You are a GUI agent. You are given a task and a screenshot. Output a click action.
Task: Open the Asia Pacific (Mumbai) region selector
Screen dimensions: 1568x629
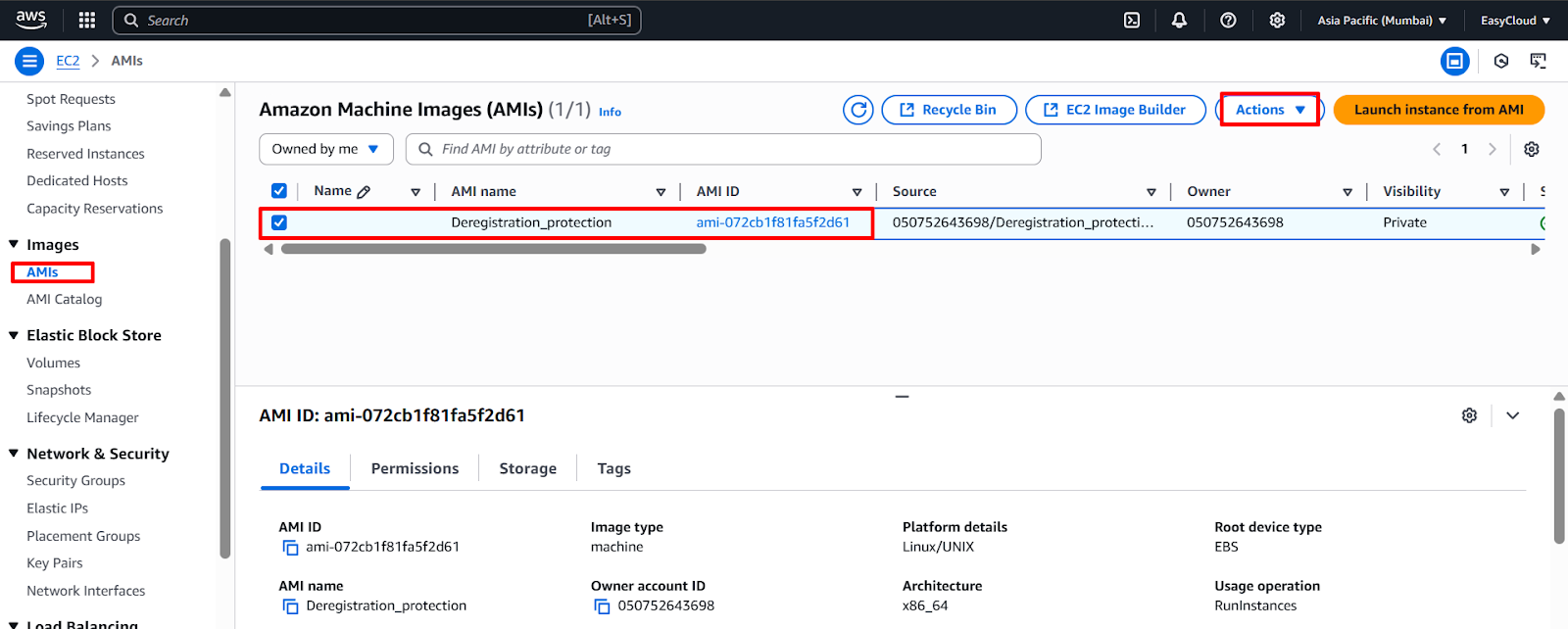(1382, 20)
